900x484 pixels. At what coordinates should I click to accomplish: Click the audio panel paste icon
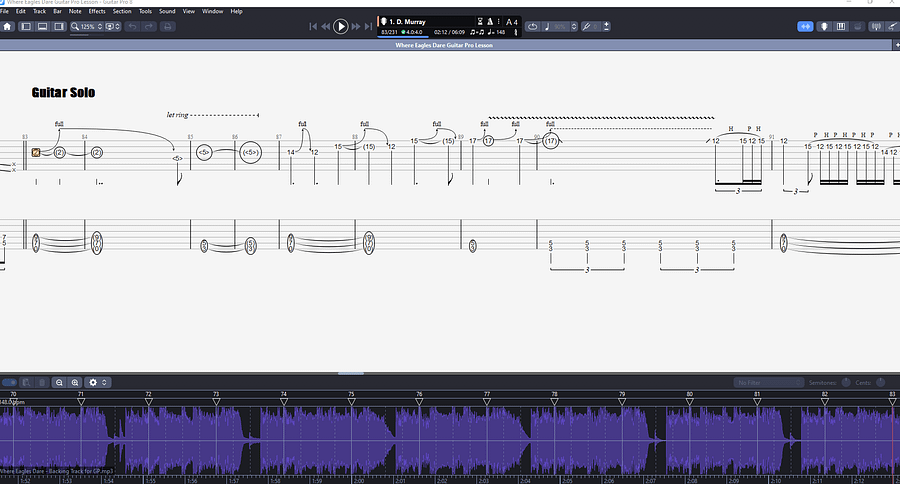click(x=26, y=382)
